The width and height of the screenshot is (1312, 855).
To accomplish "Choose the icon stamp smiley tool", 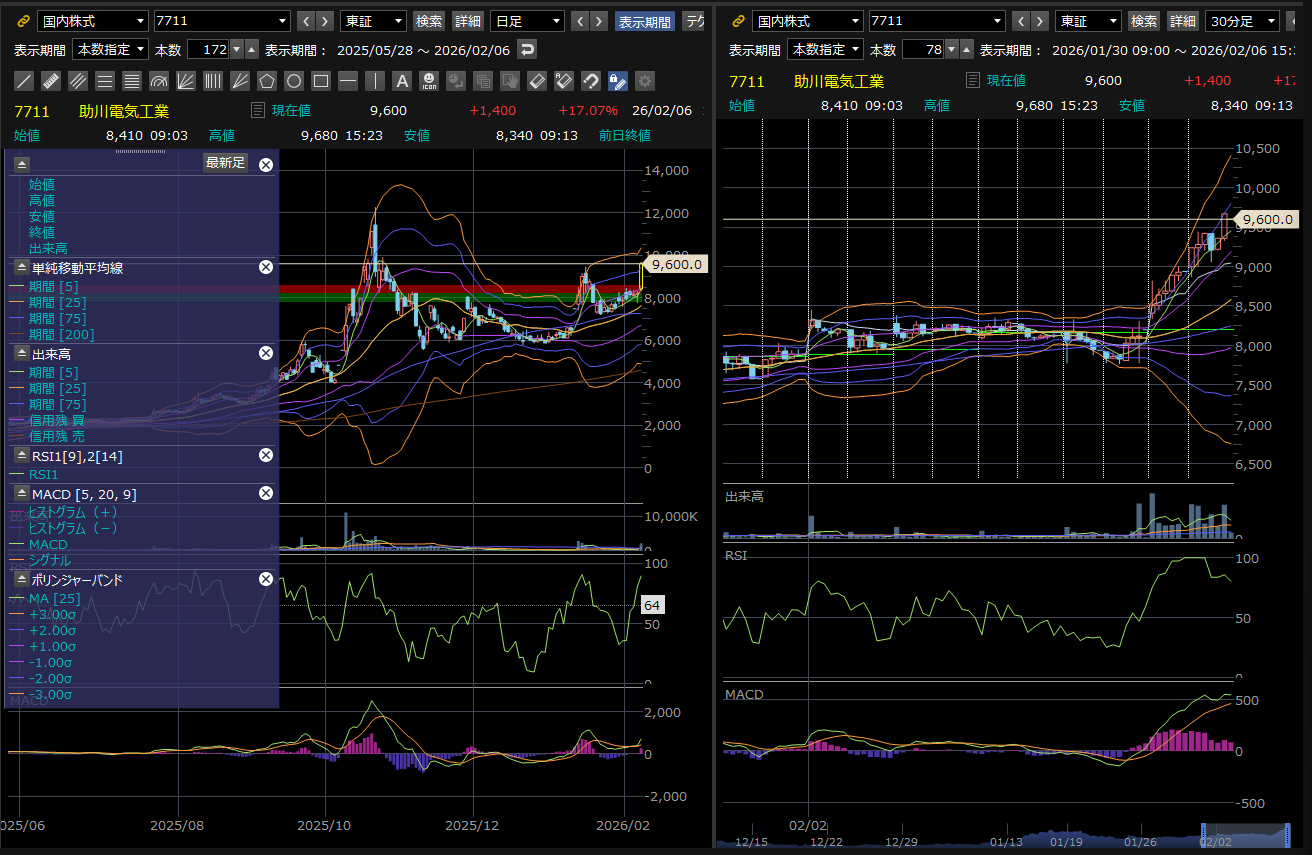I will 429,81.
